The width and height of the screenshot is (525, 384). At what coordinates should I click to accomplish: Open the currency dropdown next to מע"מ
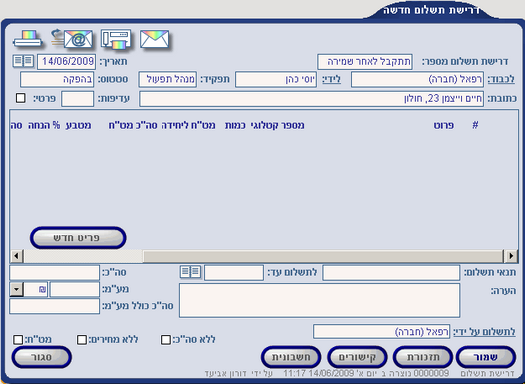tap(16, 289)
